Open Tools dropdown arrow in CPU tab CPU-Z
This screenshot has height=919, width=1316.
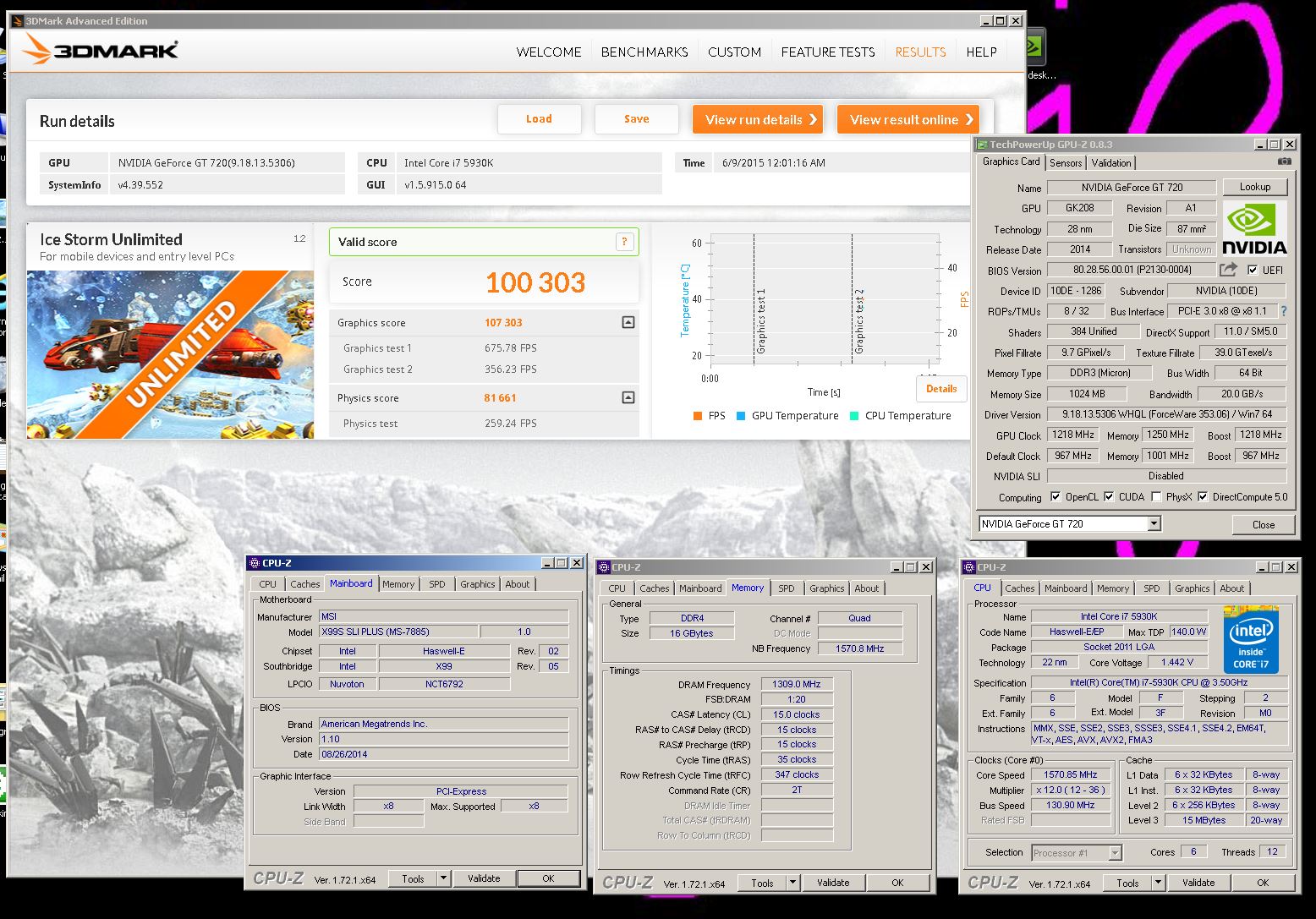[x=1159, y=883]
